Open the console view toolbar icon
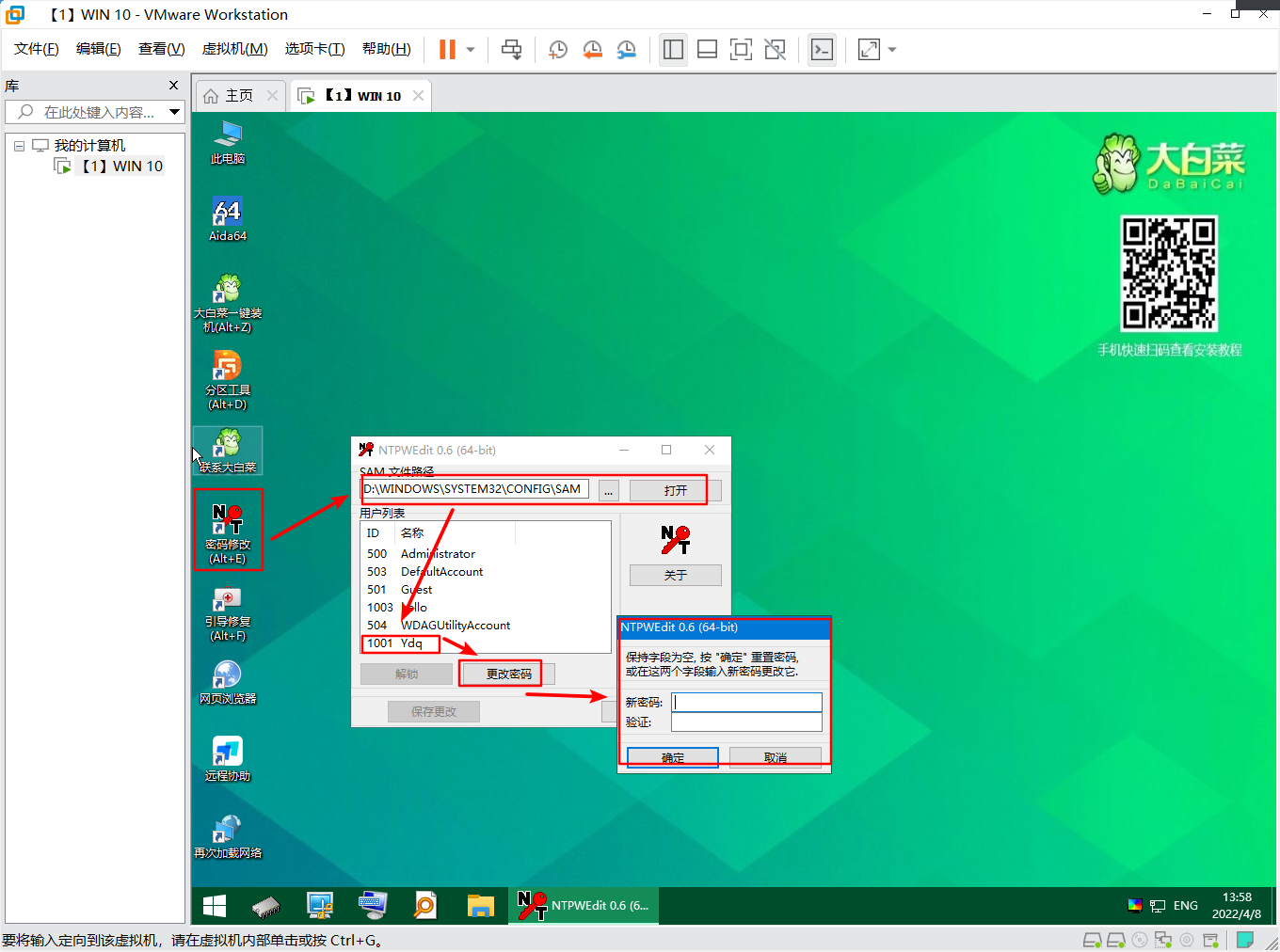 822,49
